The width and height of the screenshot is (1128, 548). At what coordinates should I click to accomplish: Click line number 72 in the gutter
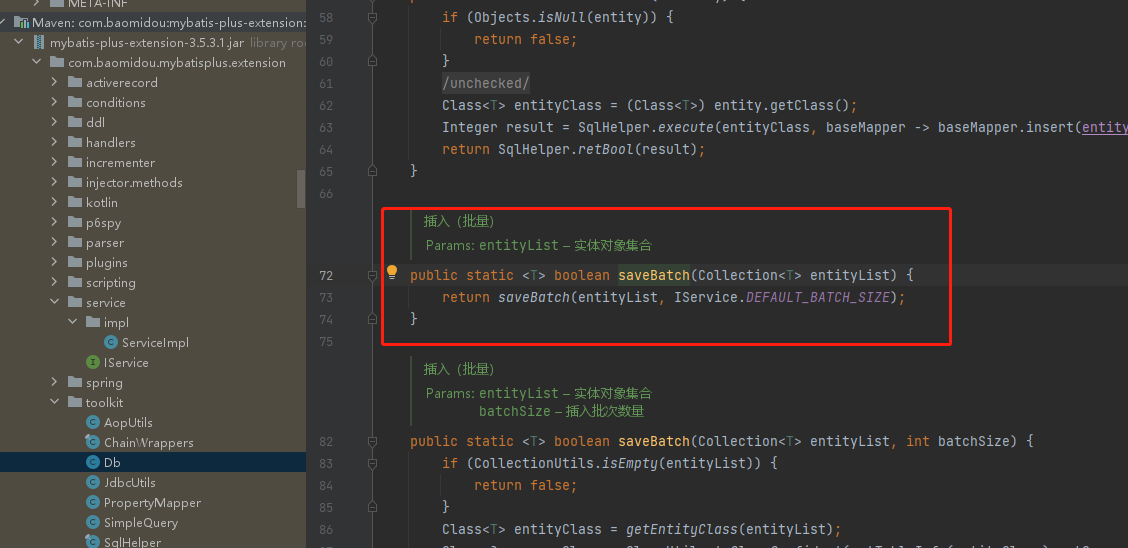pyautogui.click(x=326, y=275)
